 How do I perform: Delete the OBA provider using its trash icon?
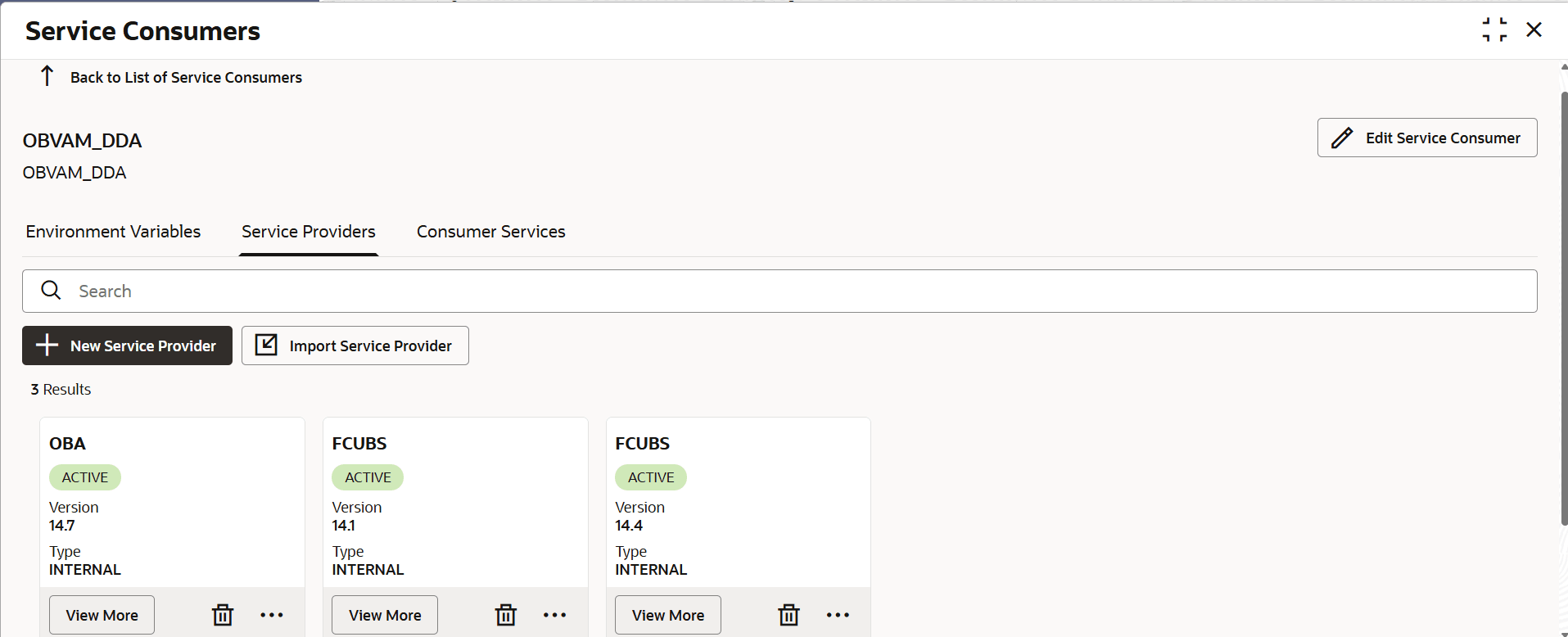222,614
